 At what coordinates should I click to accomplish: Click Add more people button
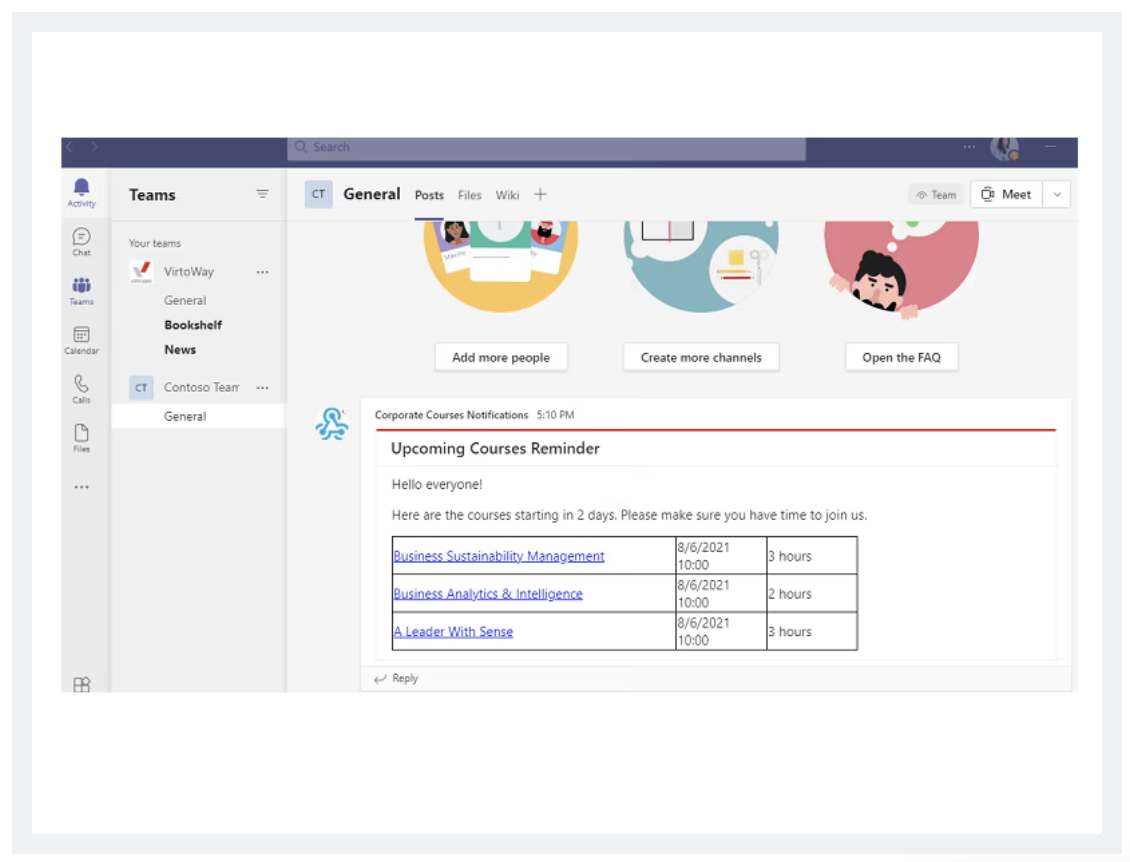[501, 357]
